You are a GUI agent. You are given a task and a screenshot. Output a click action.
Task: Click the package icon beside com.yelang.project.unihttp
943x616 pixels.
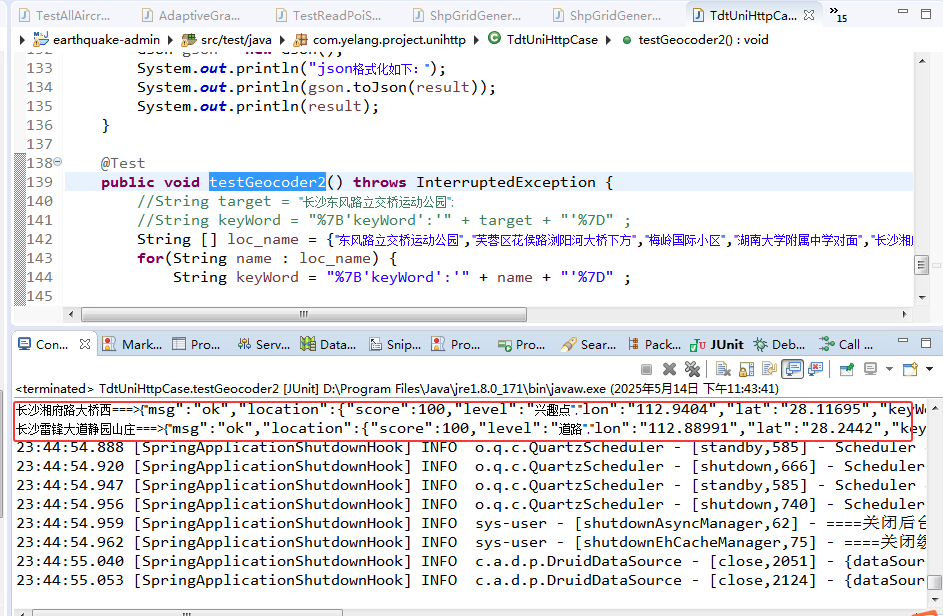point(301,40)
